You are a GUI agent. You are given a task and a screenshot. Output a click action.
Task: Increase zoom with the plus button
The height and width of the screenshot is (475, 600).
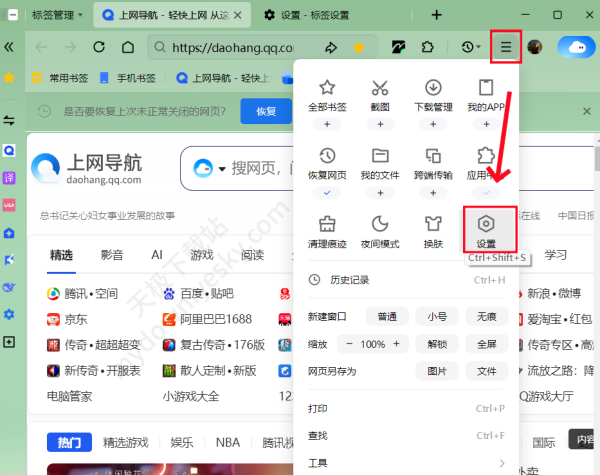click(x=397, y=344)
